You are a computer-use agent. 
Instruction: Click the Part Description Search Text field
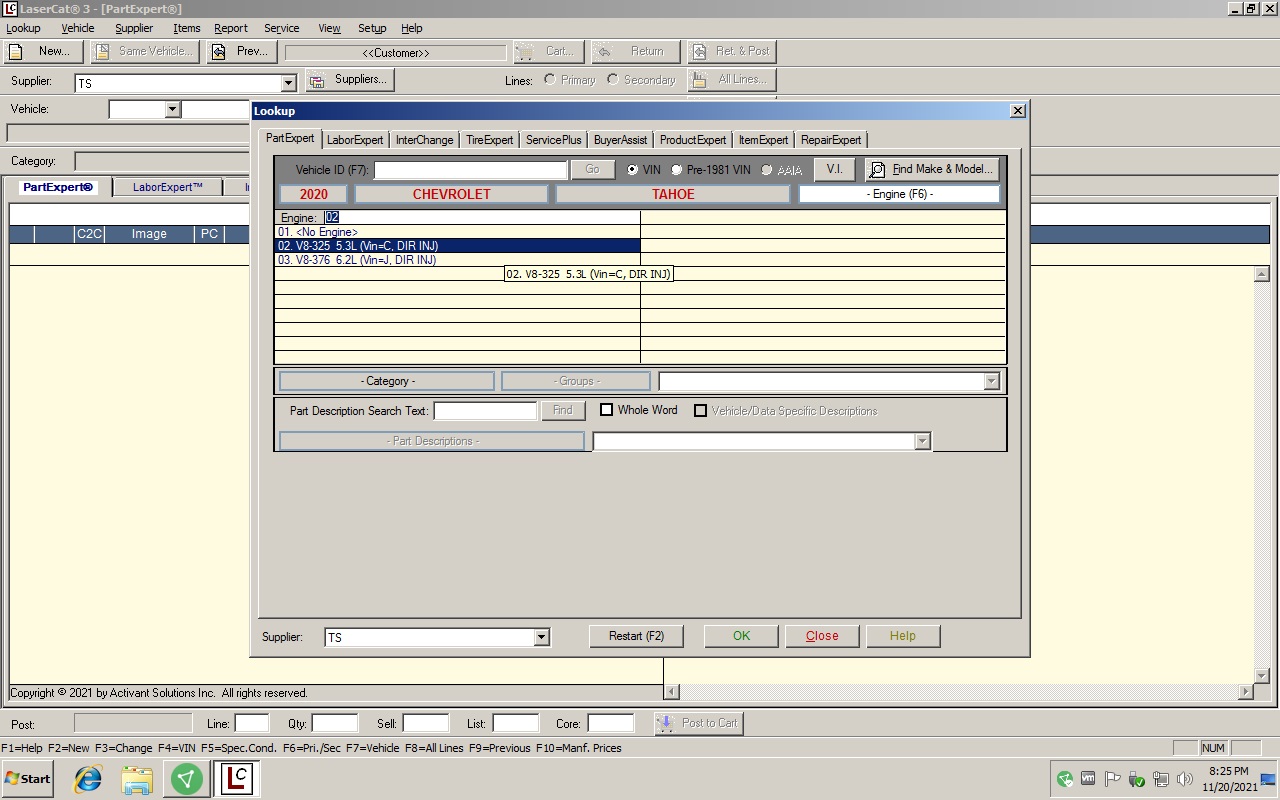(x=485, y=411)
